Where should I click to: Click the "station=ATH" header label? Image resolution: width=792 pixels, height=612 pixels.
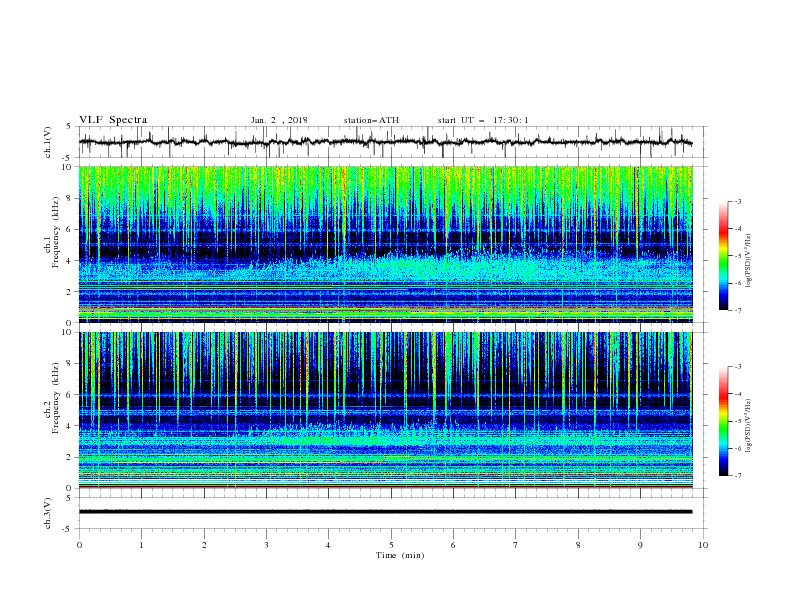pos(371,120)
